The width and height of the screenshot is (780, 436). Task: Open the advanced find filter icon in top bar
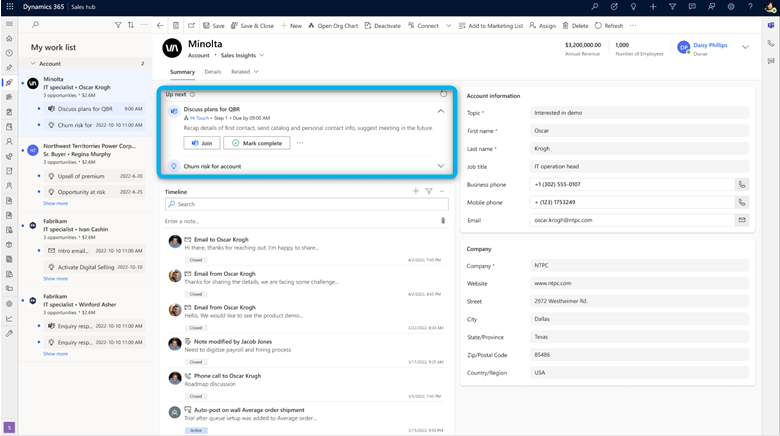coord(672,6)
